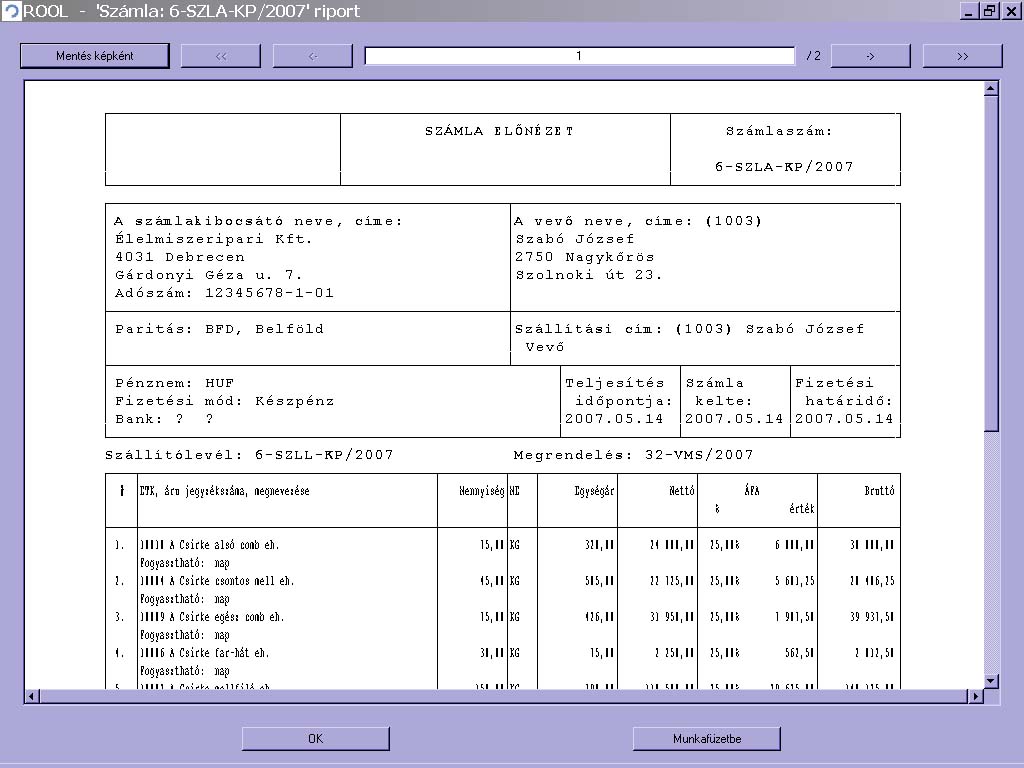Click 'Szállítási cím: (1003) Szabó József' line
The height and width of the screenshot is (768, 1024).
690,329
